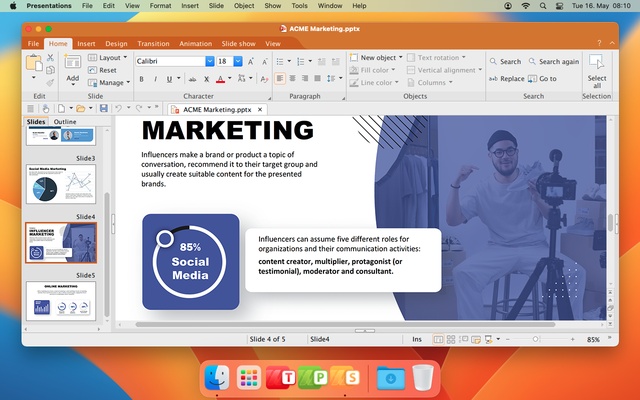
Task: Click the Decrease indent icon
Action: [322, 62]
